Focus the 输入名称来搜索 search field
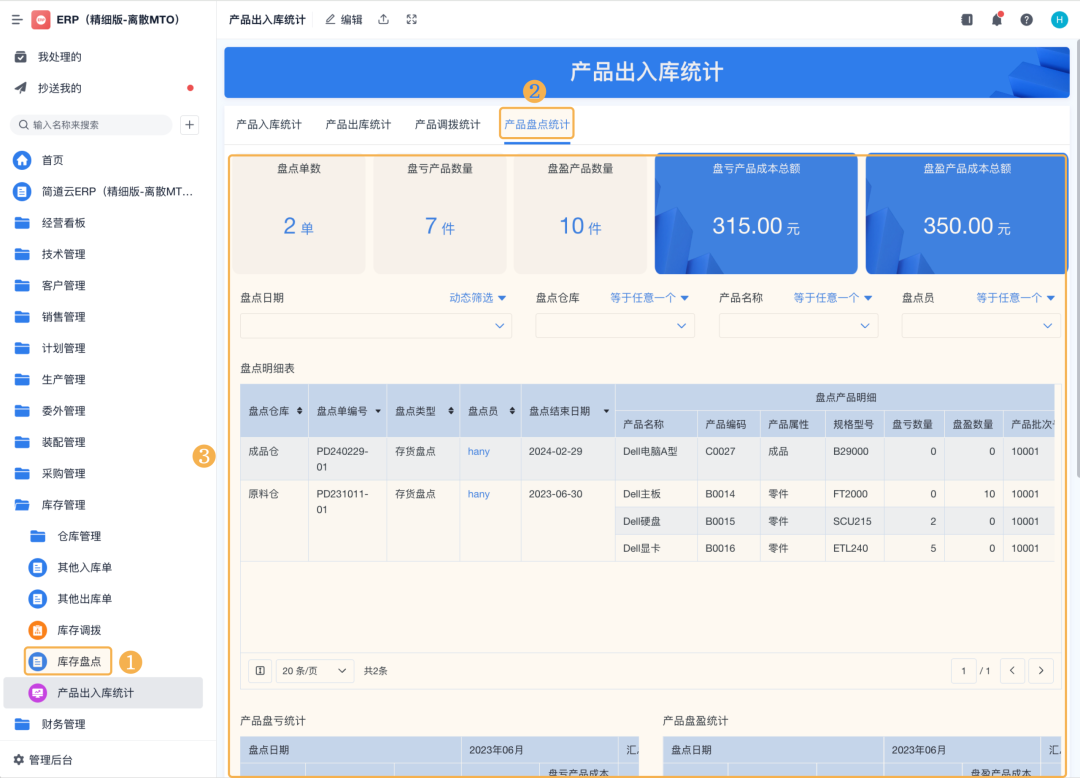Screen dimensions: 1080x778 pyautogui.click(x=91, y=125)
